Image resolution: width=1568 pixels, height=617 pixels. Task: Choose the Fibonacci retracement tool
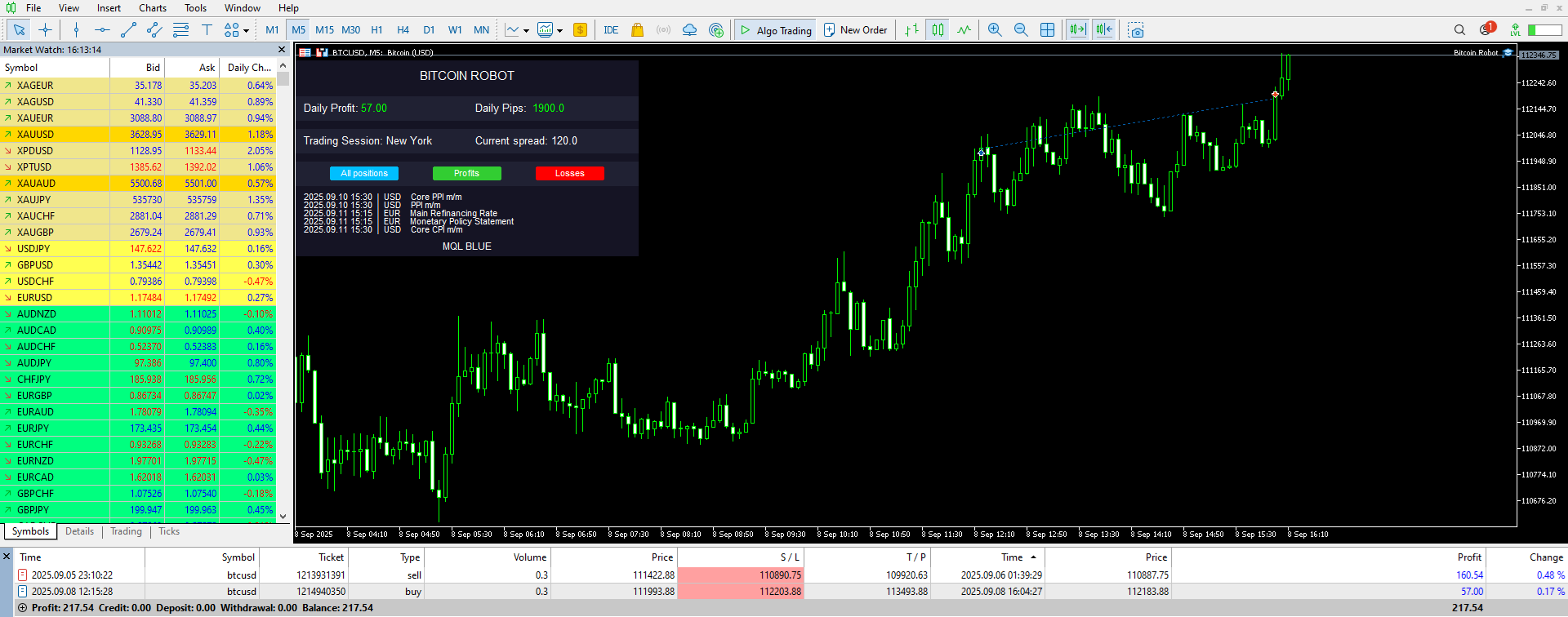tap(180, 30)
